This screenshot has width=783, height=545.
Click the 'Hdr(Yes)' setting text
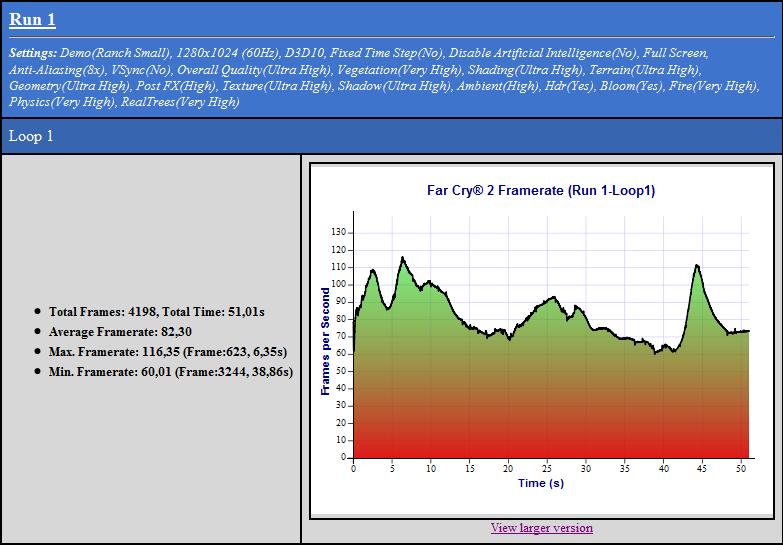click(570, 86)
